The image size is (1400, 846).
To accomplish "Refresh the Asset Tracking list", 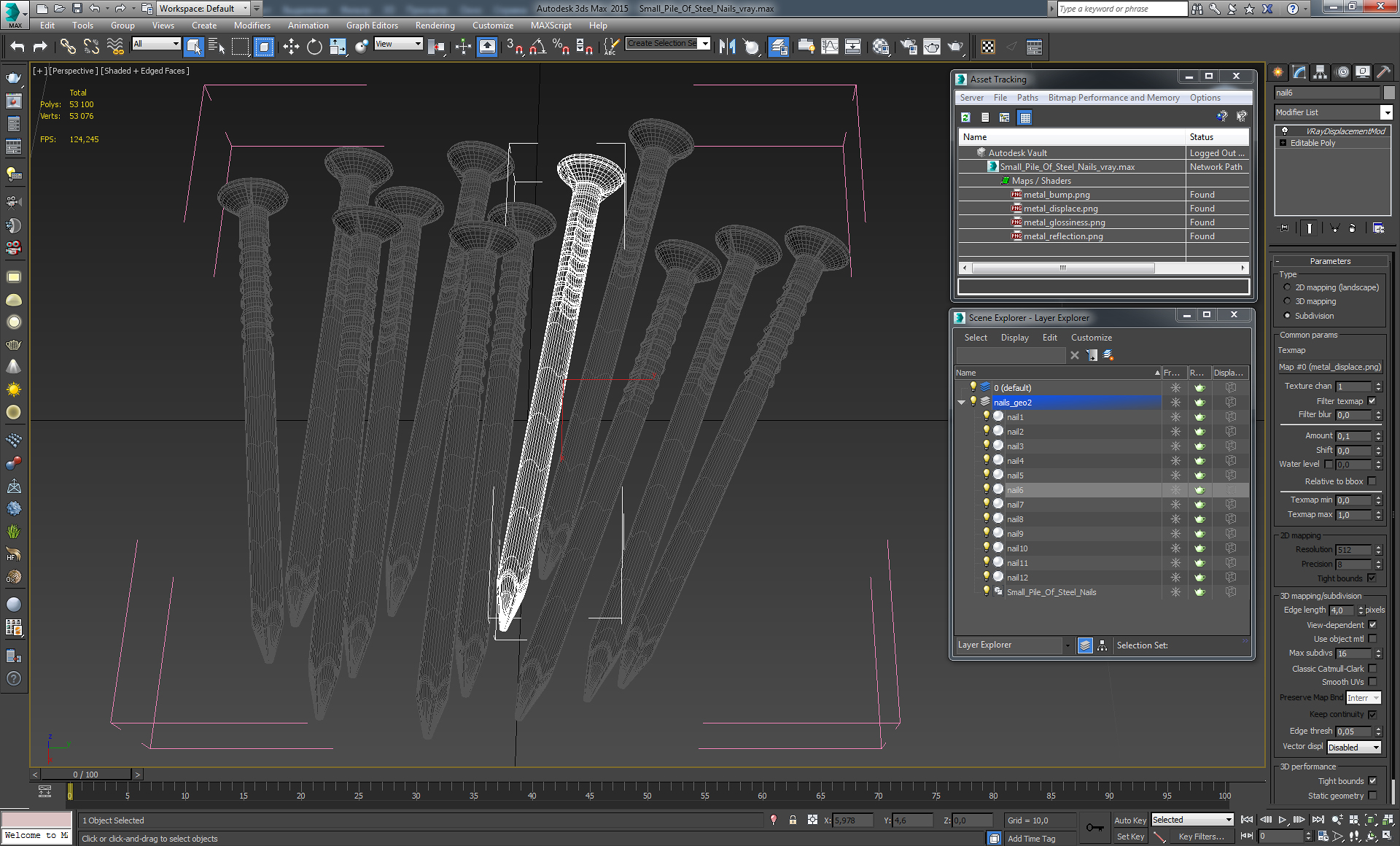I will [965, 117].
